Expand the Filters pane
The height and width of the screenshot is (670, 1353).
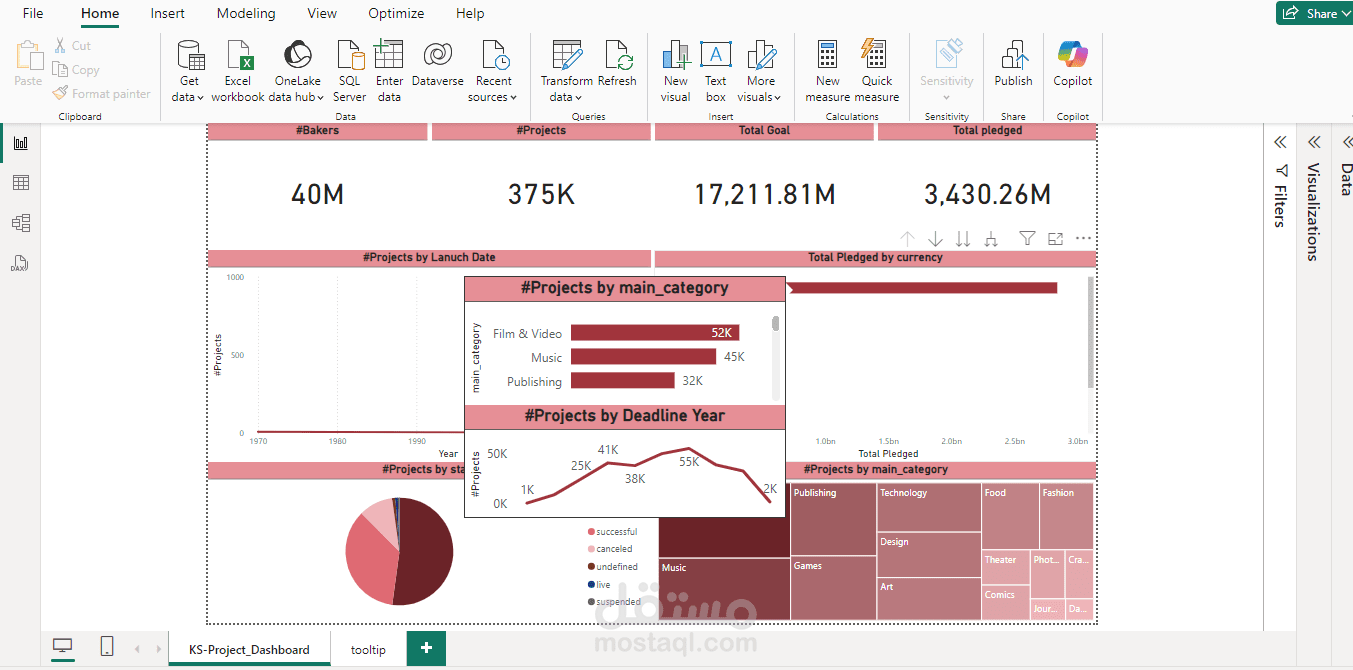pyautogui.click(x=1280, y=143)
